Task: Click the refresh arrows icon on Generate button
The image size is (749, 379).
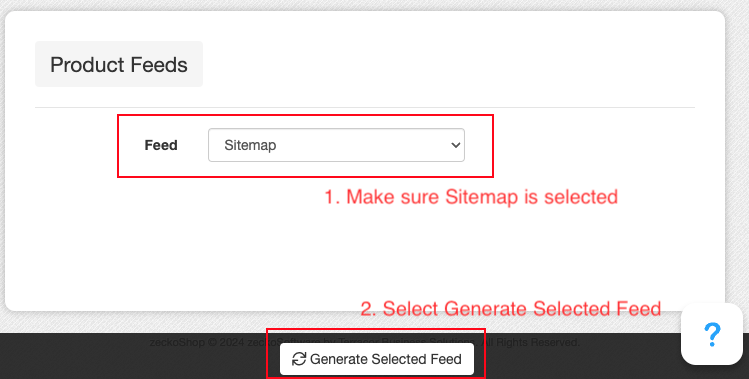Action: click(299, 359)
